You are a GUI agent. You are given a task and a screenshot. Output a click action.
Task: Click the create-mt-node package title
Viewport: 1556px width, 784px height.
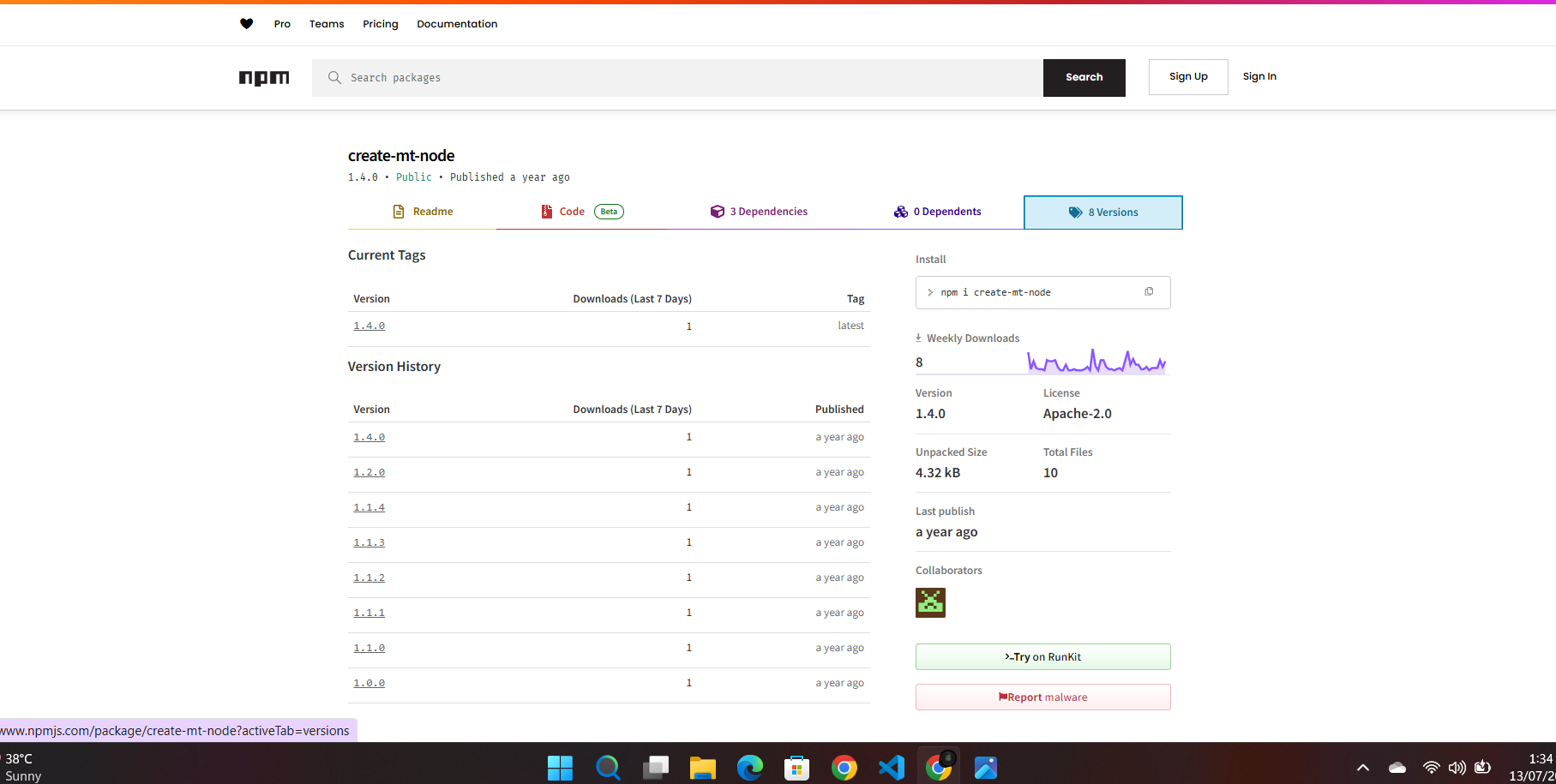[x=401, y=156]
